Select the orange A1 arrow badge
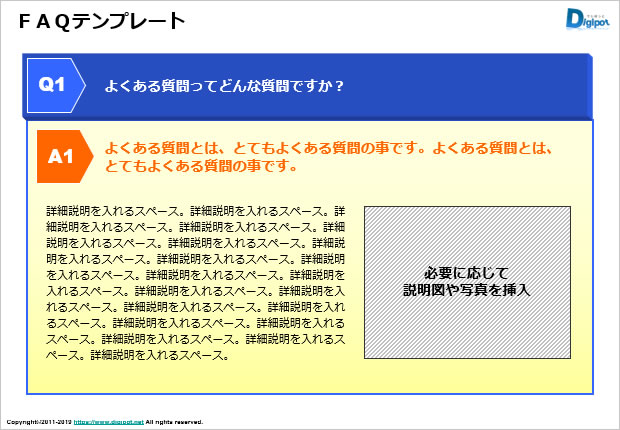This screenshot has height=430, width=620. pyautogui.click(x=62, y=155)
